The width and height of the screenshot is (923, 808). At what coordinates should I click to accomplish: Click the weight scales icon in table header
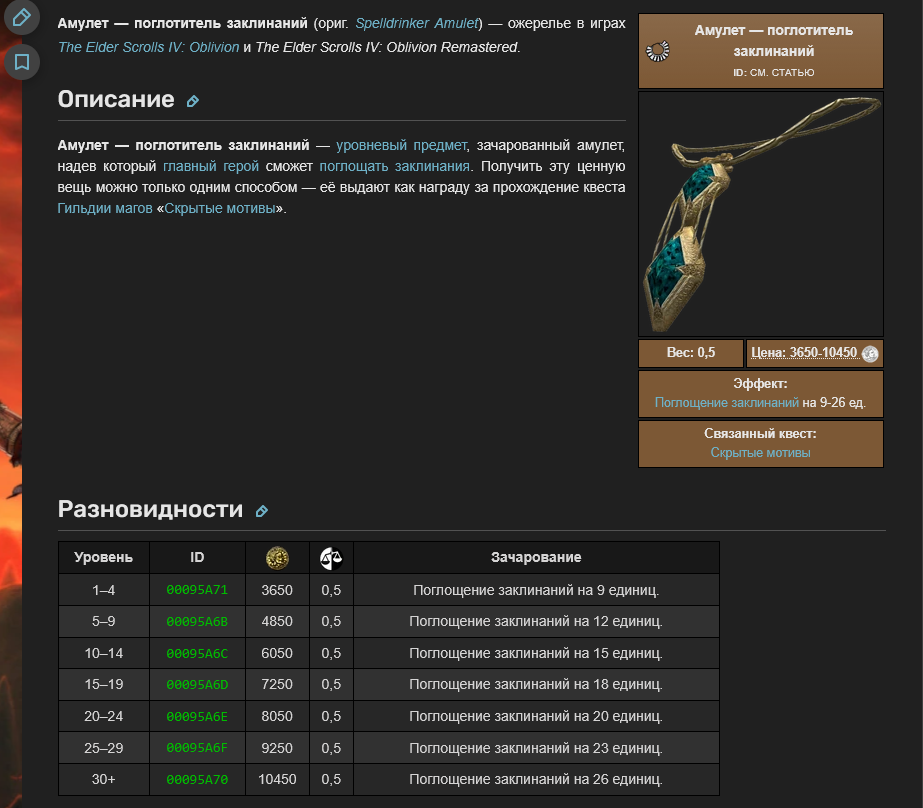pyautogui.click(x=331, y=558)
